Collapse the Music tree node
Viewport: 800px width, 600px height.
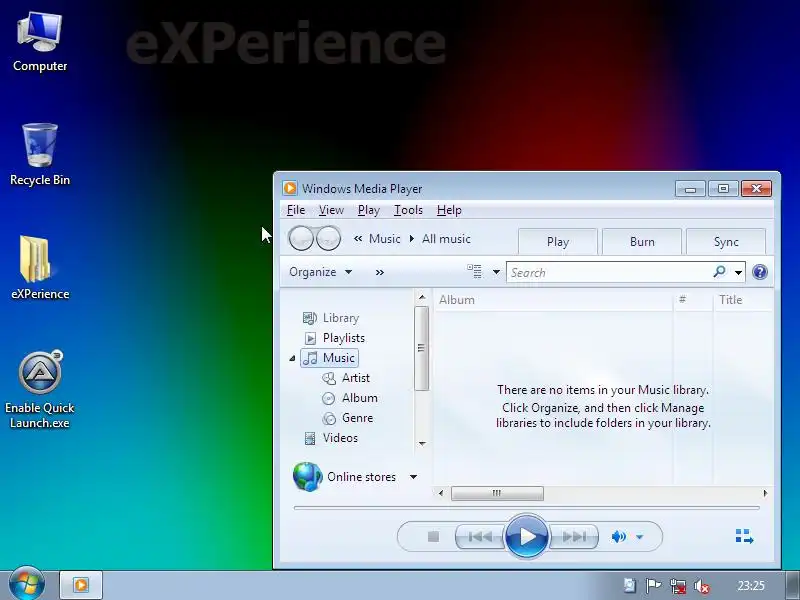292,358
